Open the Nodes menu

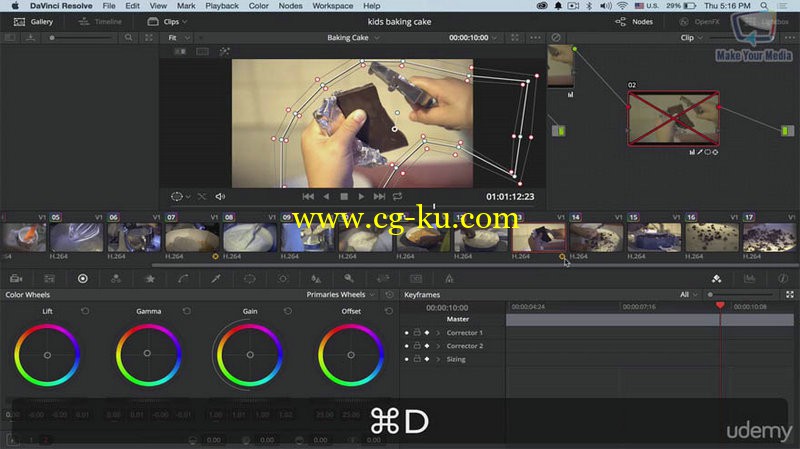[290, 6]
